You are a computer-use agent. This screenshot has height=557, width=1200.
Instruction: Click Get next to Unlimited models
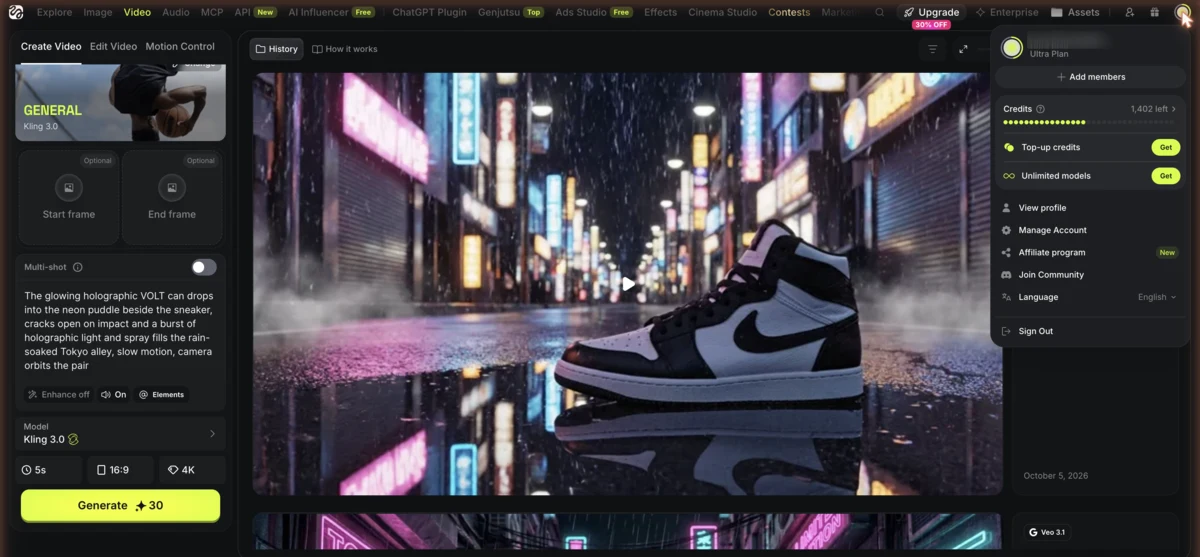[x=1166, y=176]
